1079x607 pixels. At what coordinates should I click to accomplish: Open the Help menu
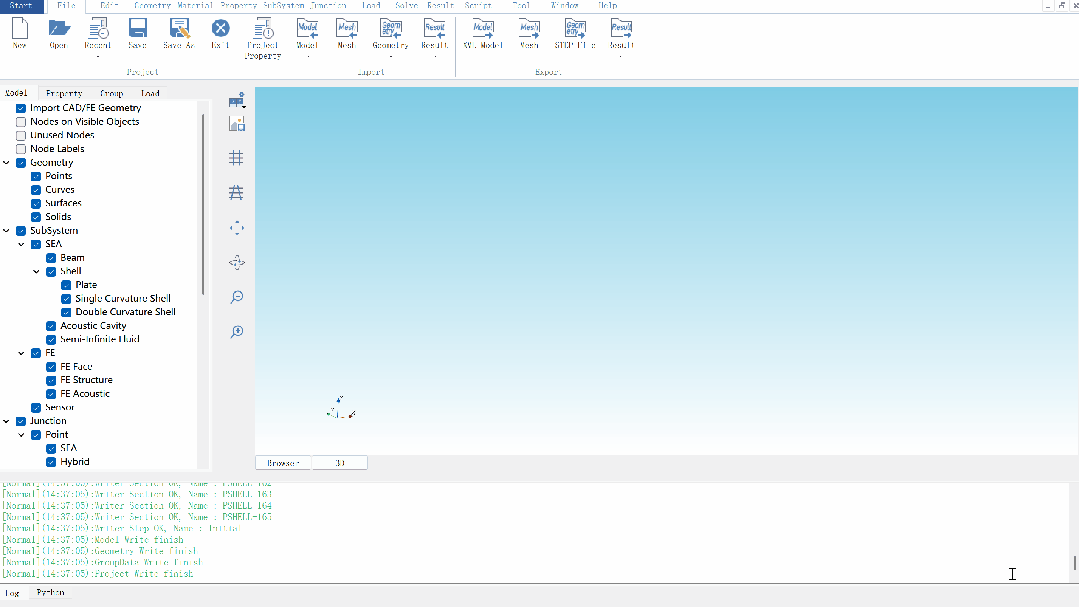pos(608,6)
